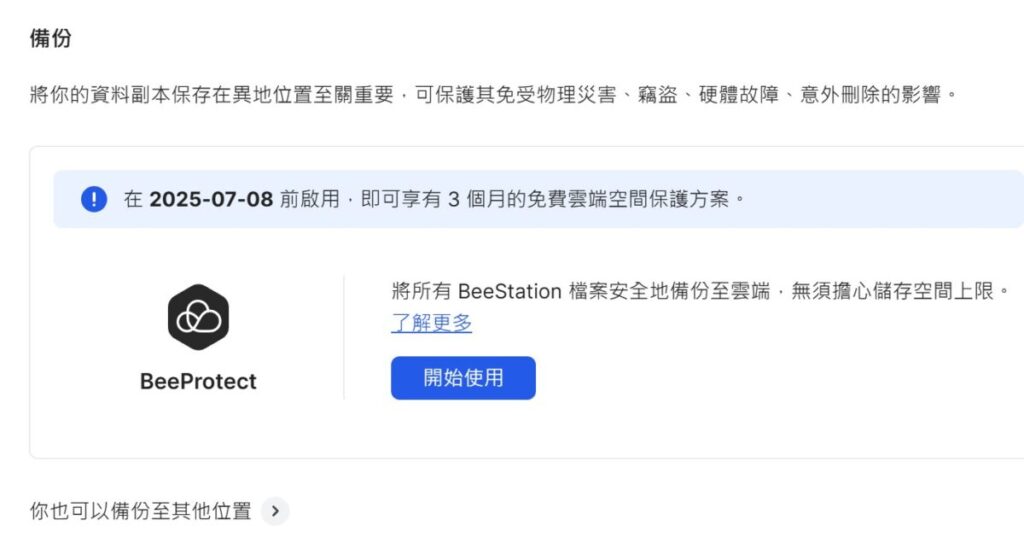
Task: Click the 前啟用 text in the banner
Action: tap(310, 199)
